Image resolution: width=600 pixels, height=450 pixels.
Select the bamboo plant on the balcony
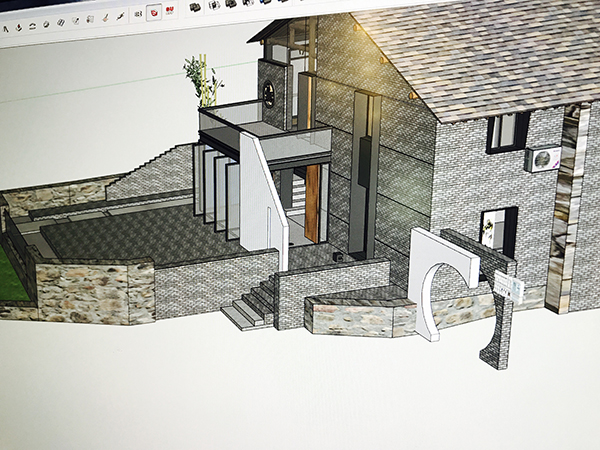point(204,80)
